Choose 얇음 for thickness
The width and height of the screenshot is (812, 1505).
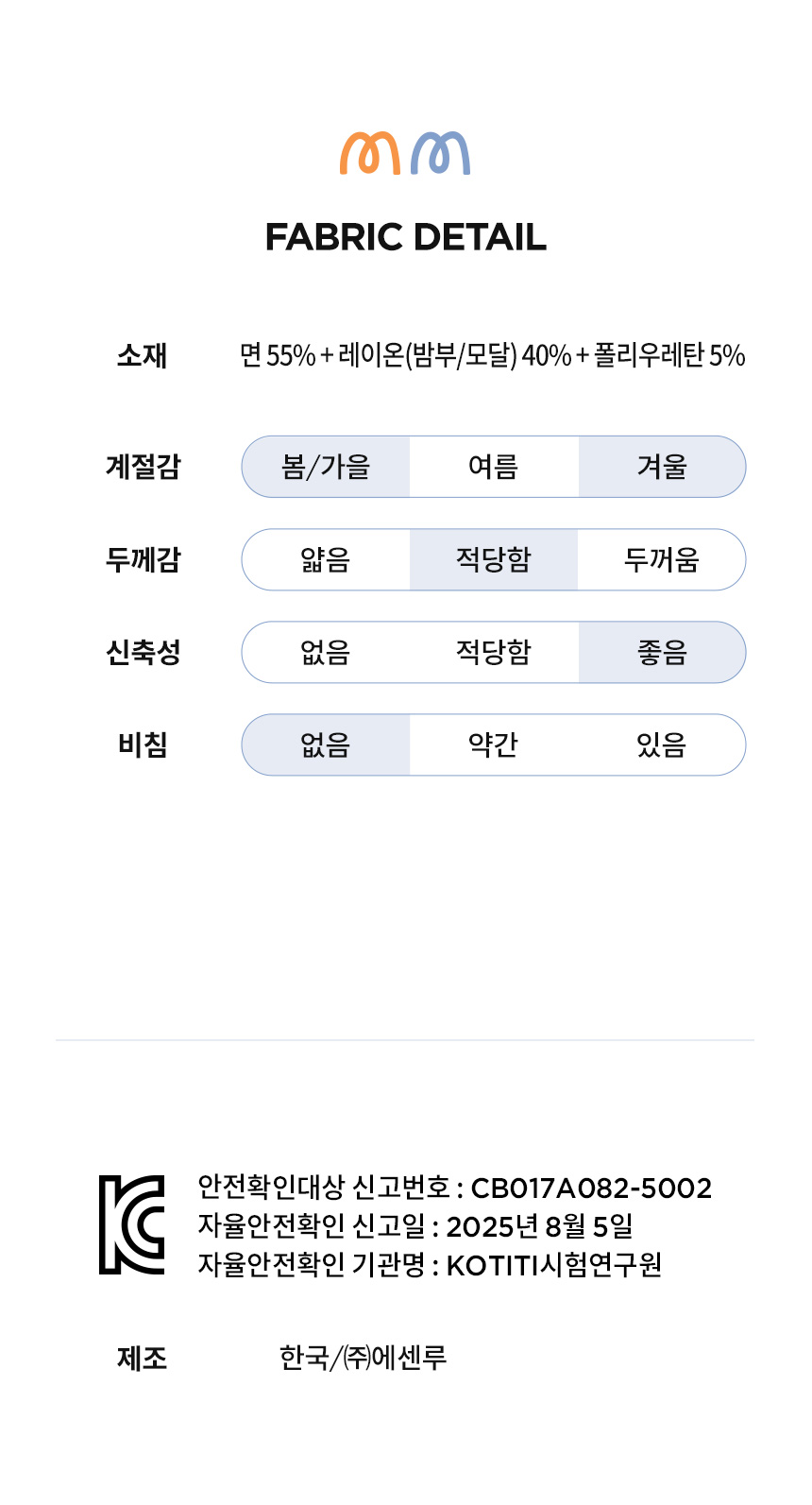(326, 560)
